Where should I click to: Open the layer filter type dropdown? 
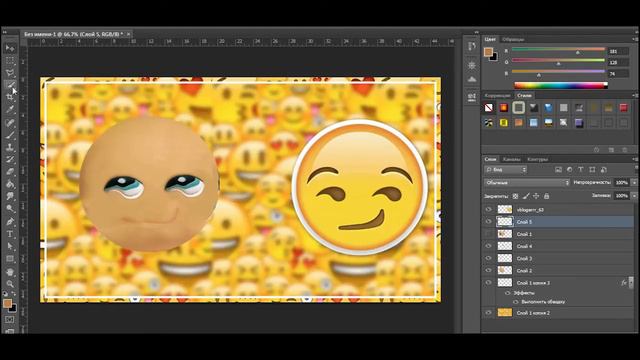[x=506, y=170]
